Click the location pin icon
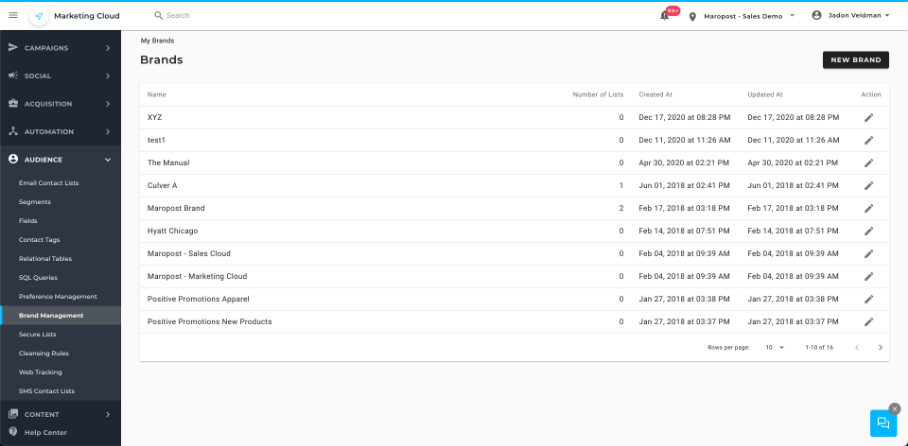This screenshot has width=908, height=446. point(692,16)
